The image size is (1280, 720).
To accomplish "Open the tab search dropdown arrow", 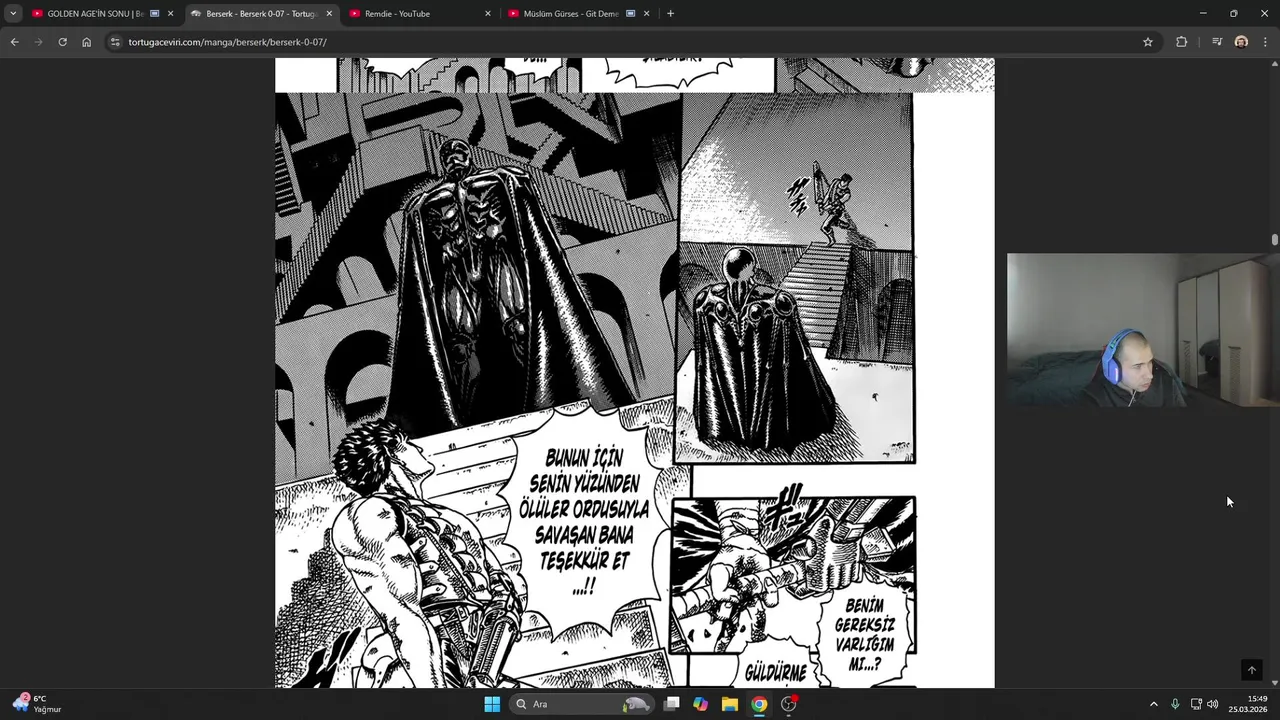I will point(13,14).
